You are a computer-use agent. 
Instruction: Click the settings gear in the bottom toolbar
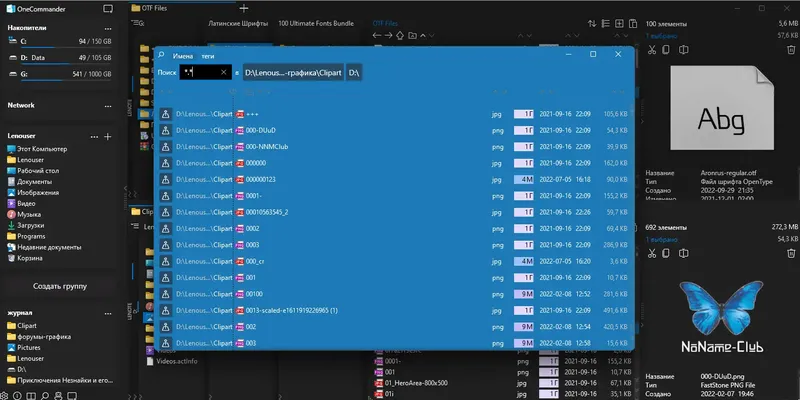(x=5, y=395)
